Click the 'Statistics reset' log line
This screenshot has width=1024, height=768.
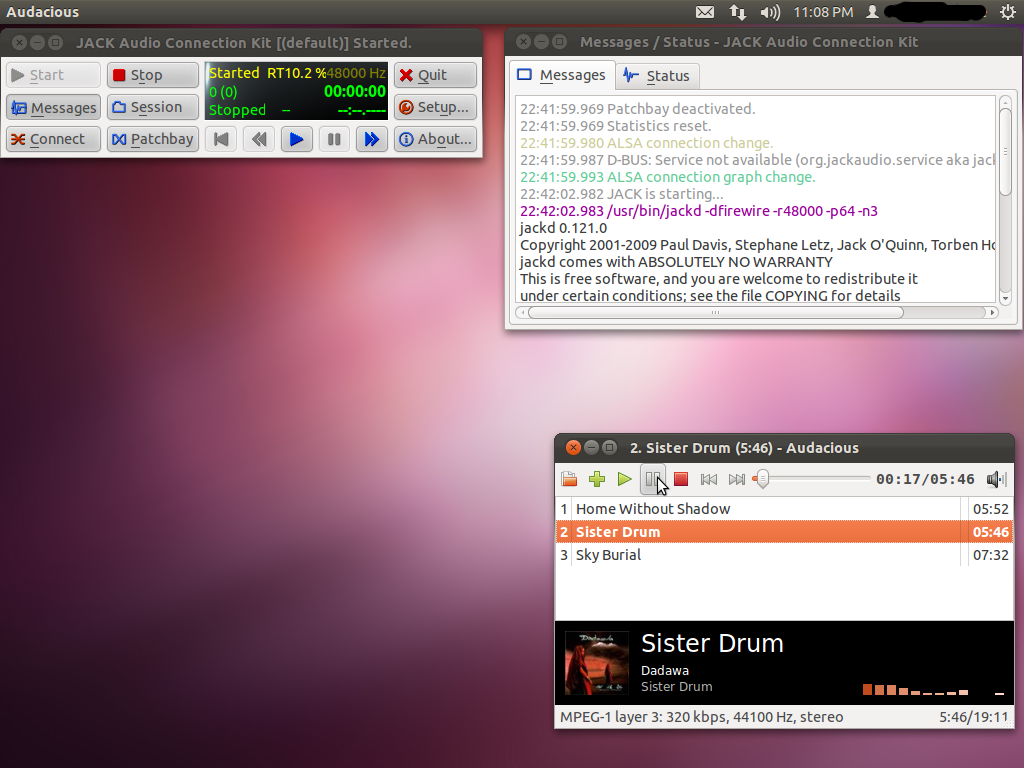coord(616,126)
